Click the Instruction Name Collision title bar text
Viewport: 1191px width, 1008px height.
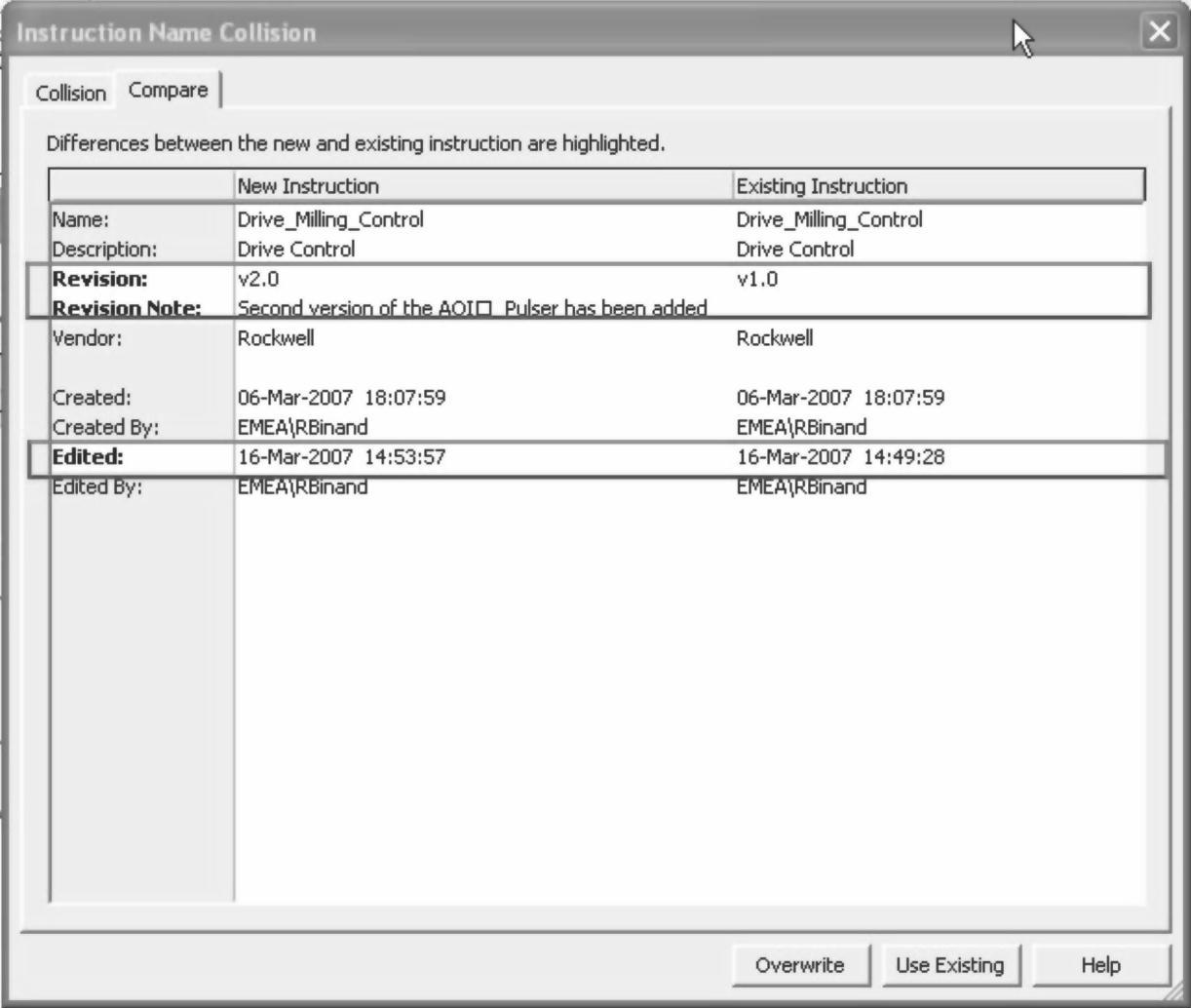coord(167,32)
